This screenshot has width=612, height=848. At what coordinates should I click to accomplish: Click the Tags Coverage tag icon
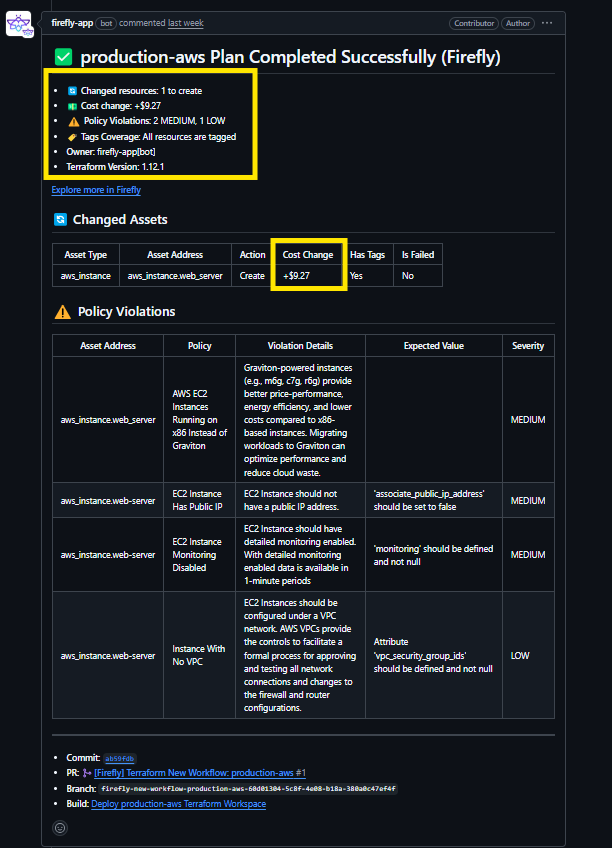click(x=72, y=137)
